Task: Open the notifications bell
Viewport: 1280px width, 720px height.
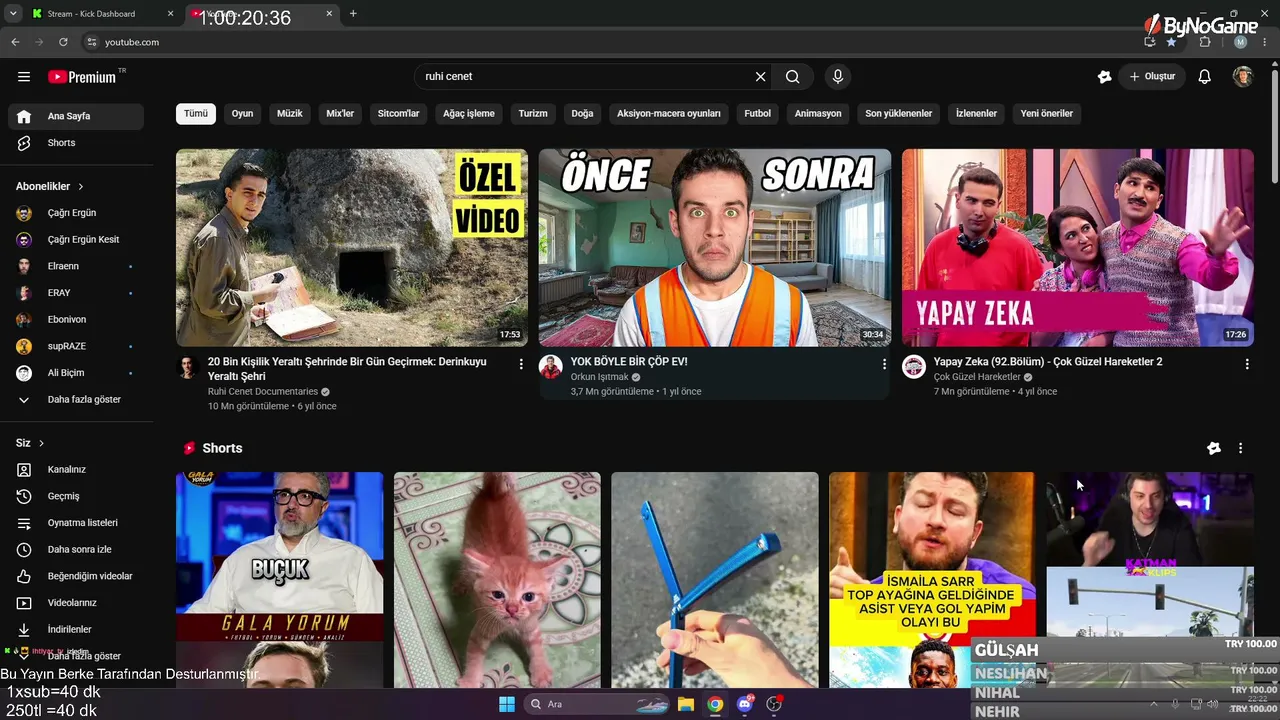Action: point(1205,77)
